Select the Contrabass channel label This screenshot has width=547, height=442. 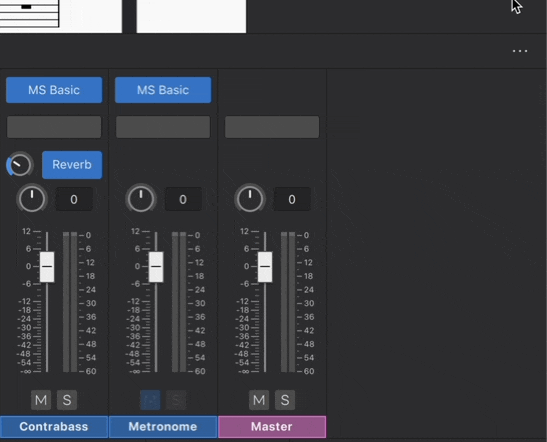click(54, 427)
